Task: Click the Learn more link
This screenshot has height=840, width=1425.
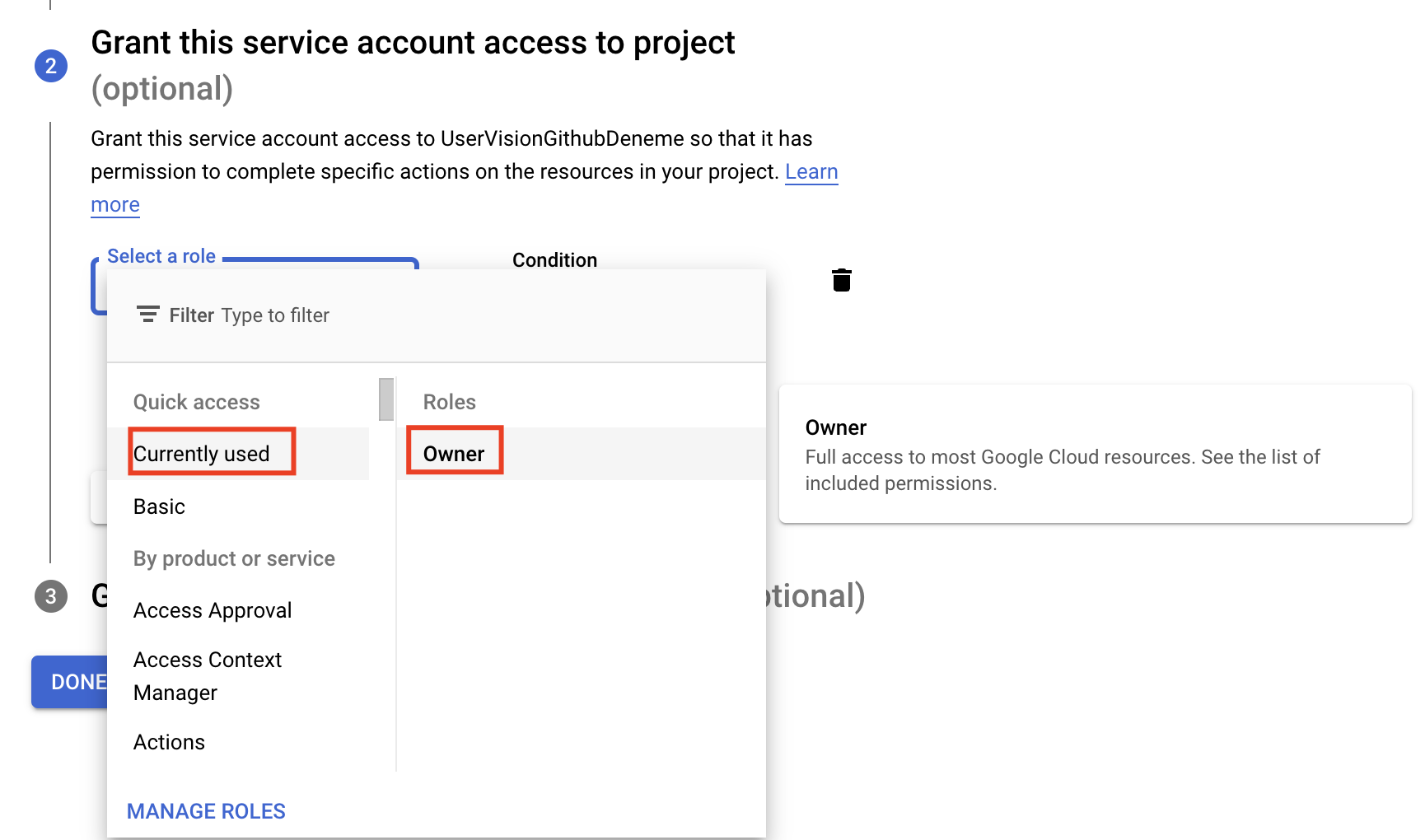Action: coord(812,171)
